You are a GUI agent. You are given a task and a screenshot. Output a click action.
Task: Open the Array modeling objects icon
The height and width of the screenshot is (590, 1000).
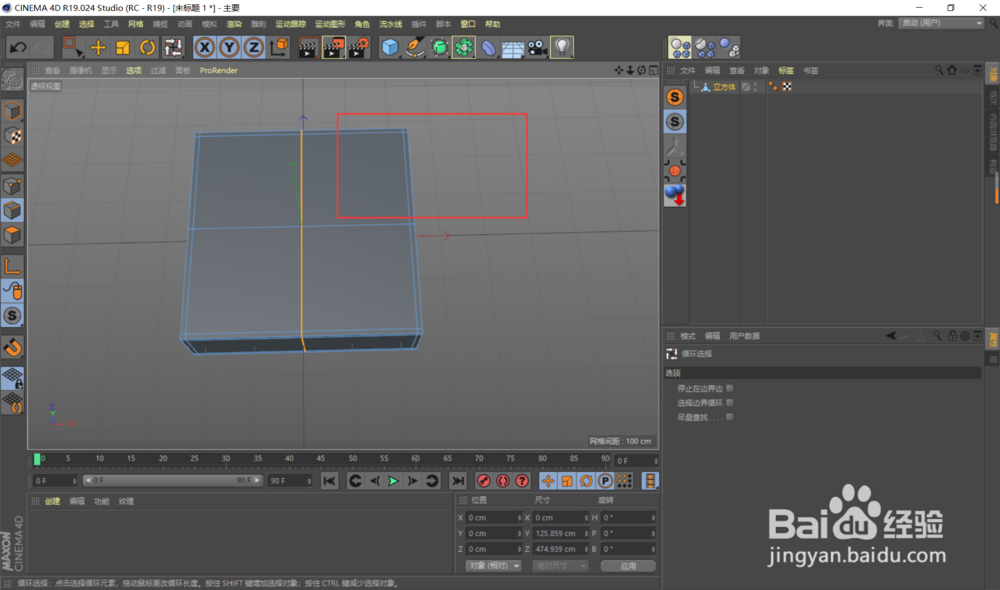[464, 47]
